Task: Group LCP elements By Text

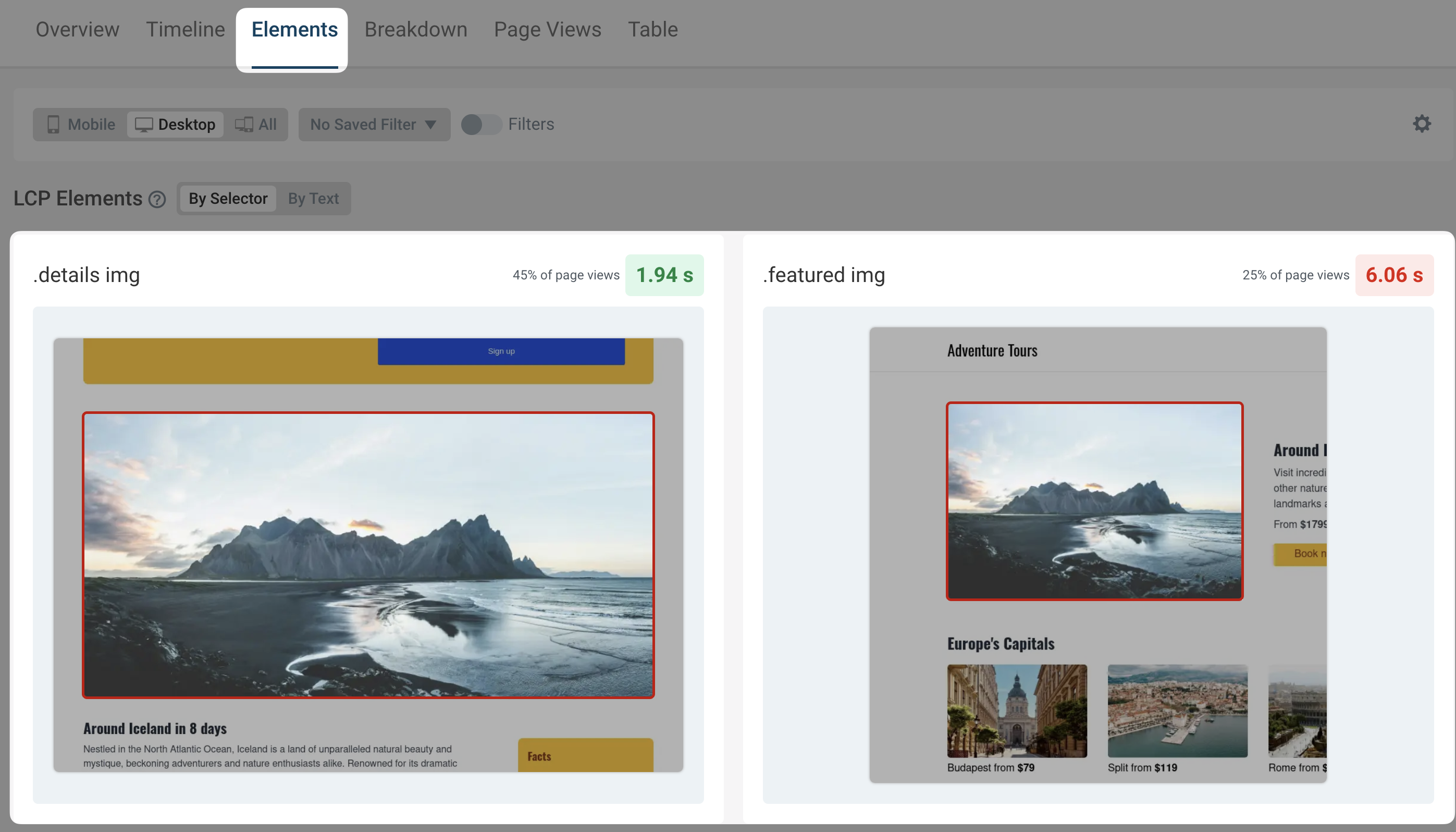Action: 313,198
